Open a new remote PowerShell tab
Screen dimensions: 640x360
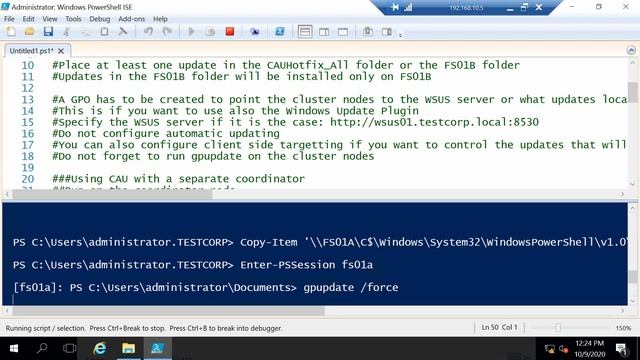coord(255,31)
